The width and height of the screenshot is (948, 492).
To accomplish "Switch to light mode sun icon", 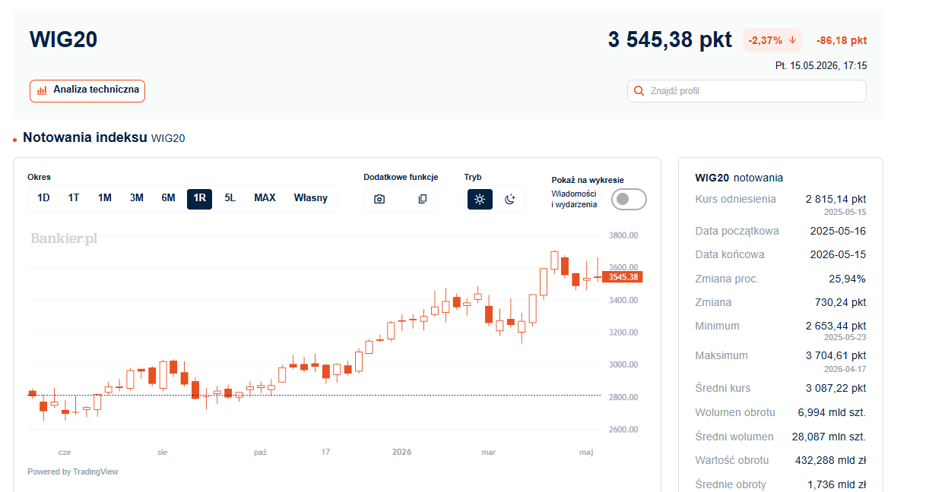I will 480,199.
